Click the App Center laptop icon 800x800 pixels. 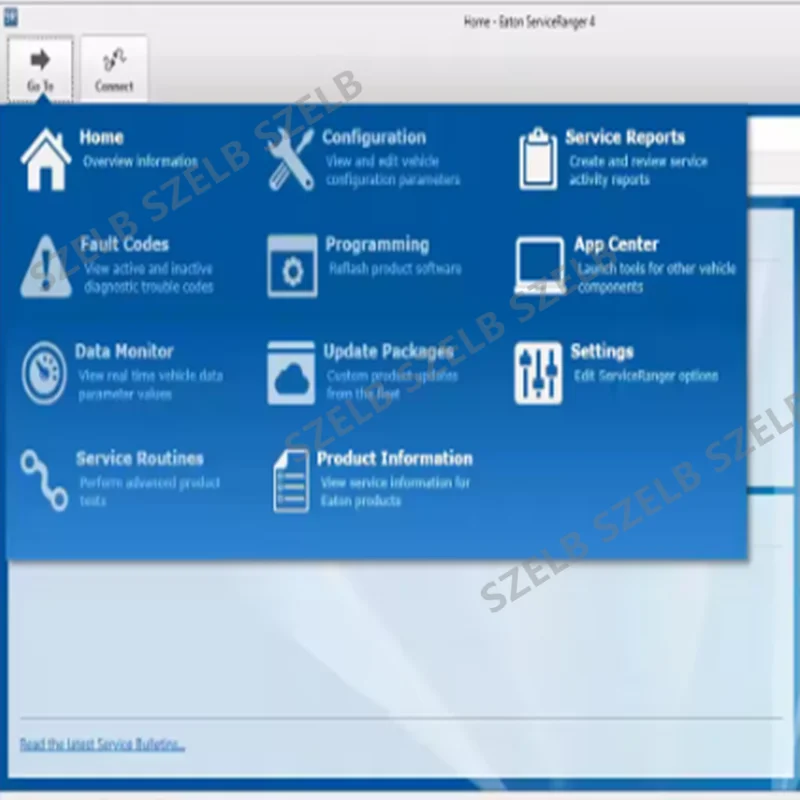pyautogui.click(x=540, y=266)
